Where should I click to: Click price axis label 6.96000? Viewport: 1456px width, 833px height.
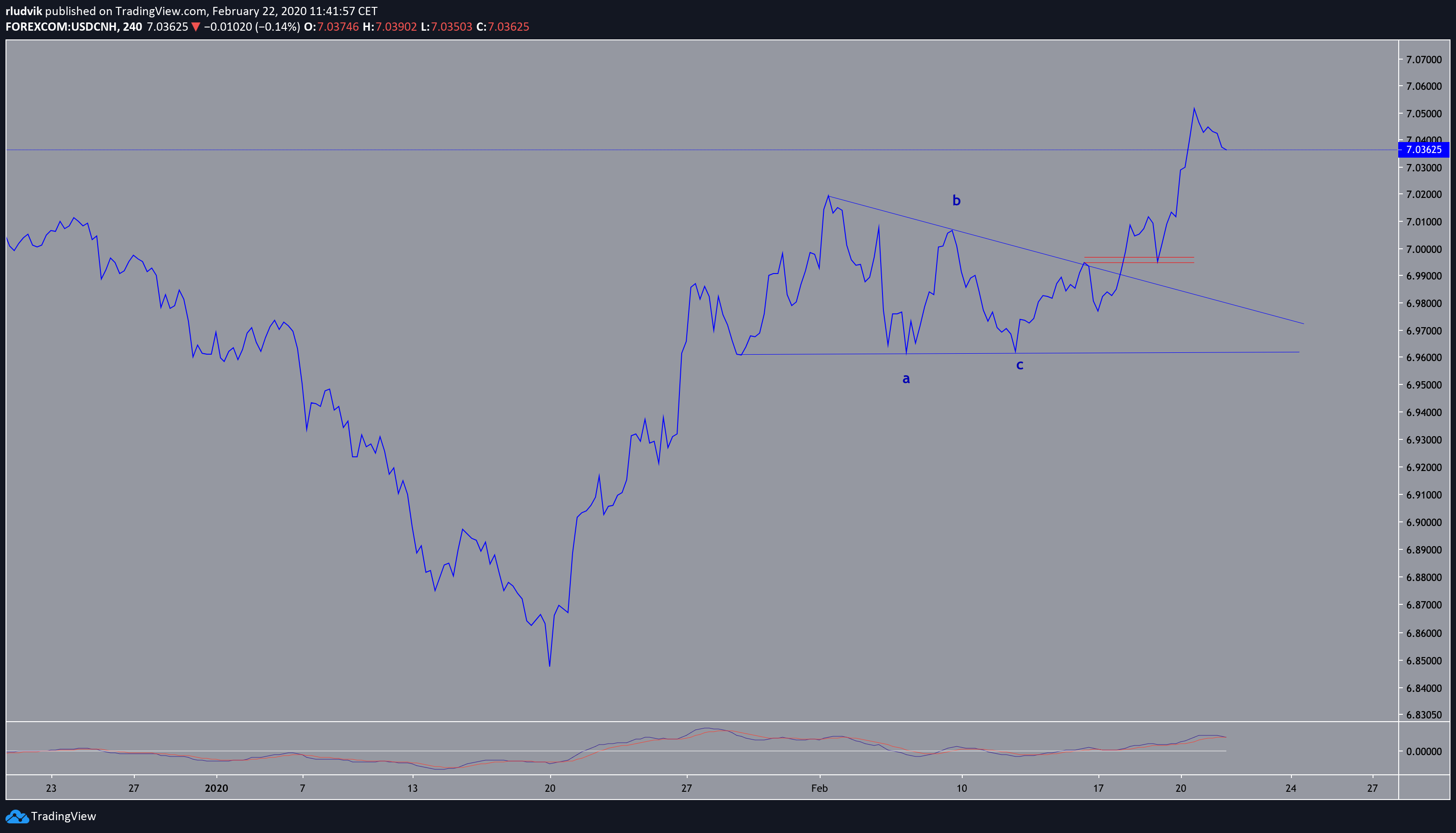pyautogui.click(x=1423, y=358)
